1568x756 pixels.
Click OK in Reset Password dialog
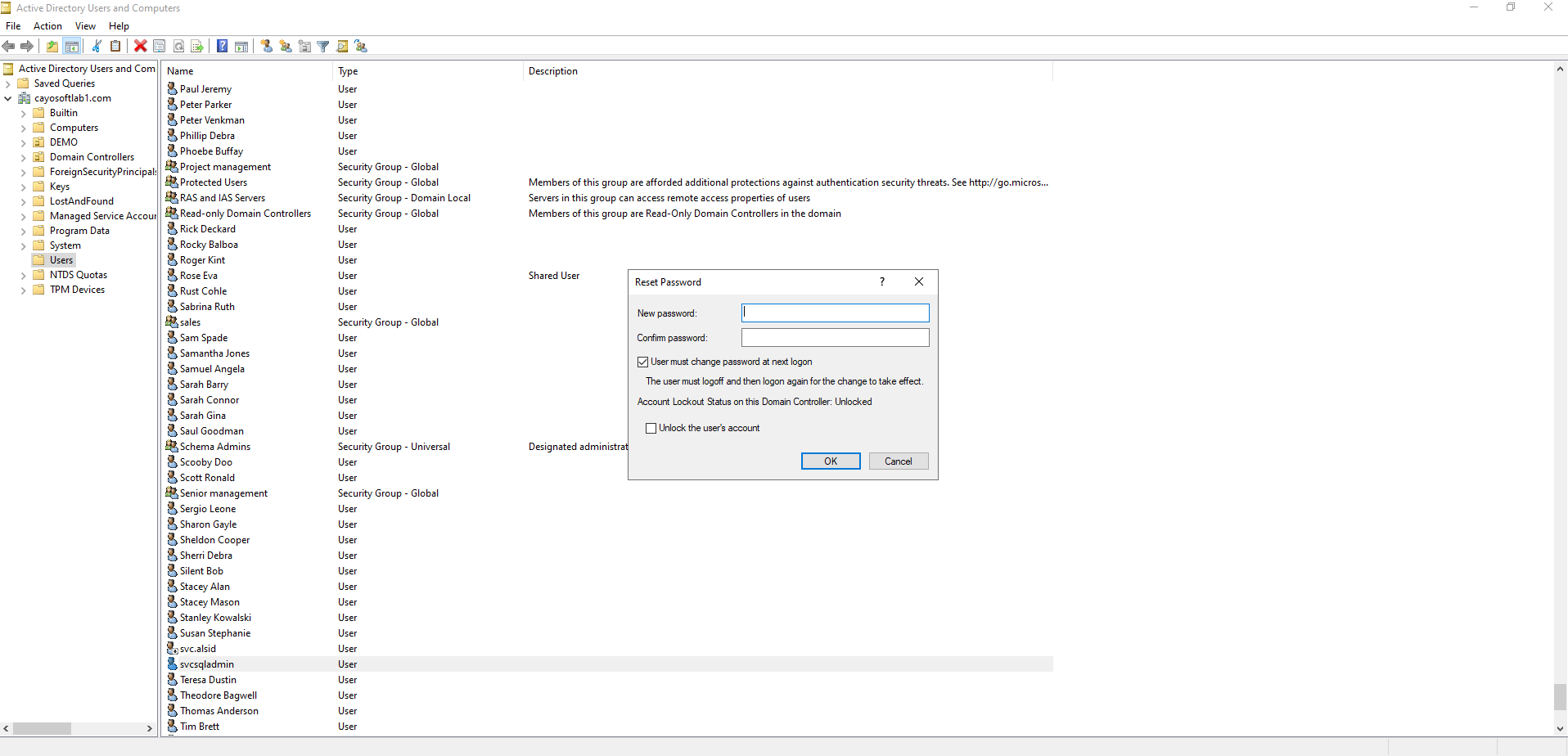pos(830,461)
